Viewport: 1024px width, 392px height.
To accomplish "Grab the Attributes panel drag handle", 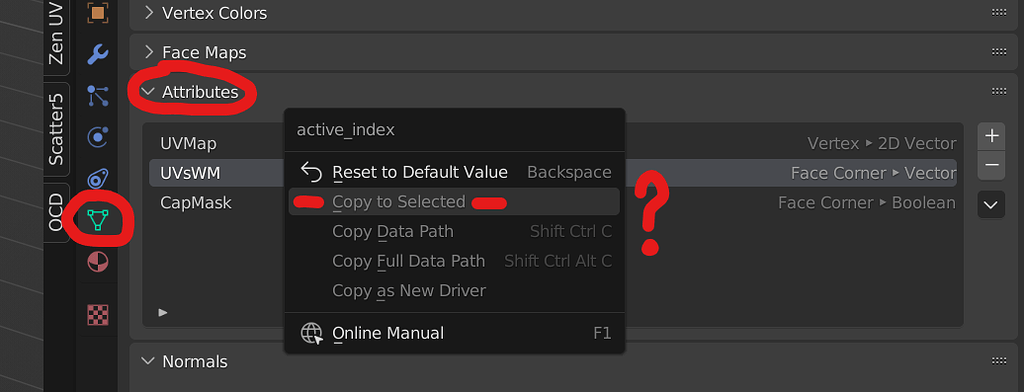I will point(999,91).
